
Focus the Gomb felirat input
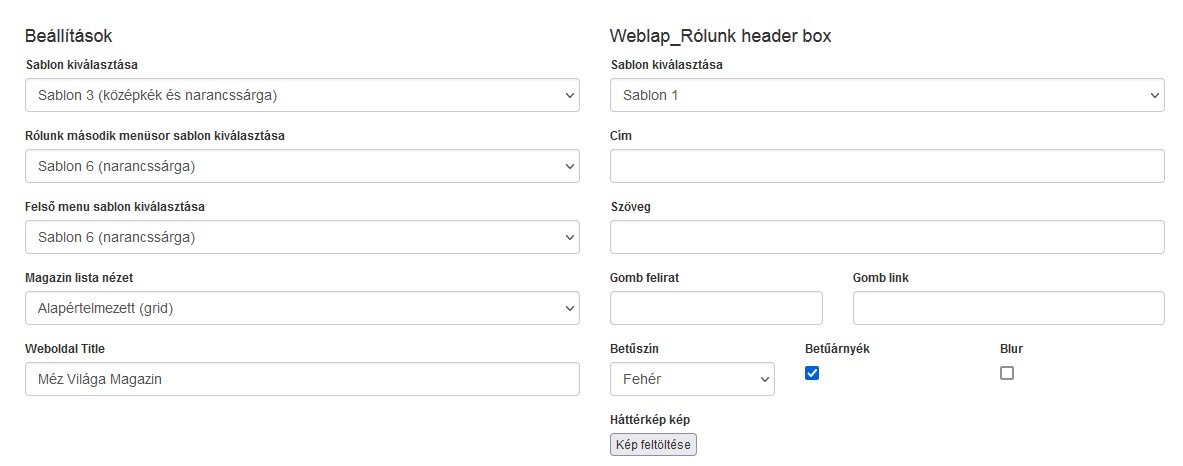[x=716, y=308]
